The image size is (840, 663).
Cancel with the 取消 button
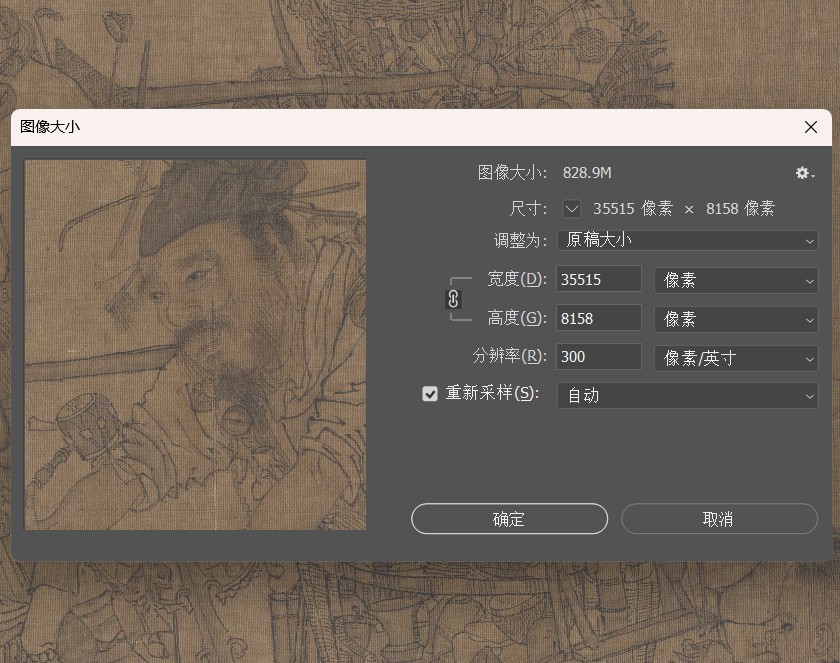tap(719, 518)
